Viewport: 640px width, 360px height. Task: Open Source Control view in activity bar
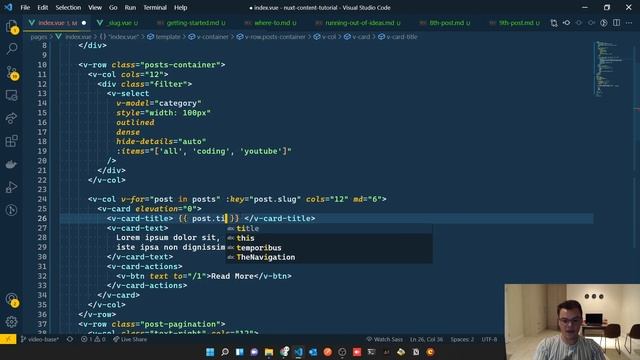[x=11, y=72]
